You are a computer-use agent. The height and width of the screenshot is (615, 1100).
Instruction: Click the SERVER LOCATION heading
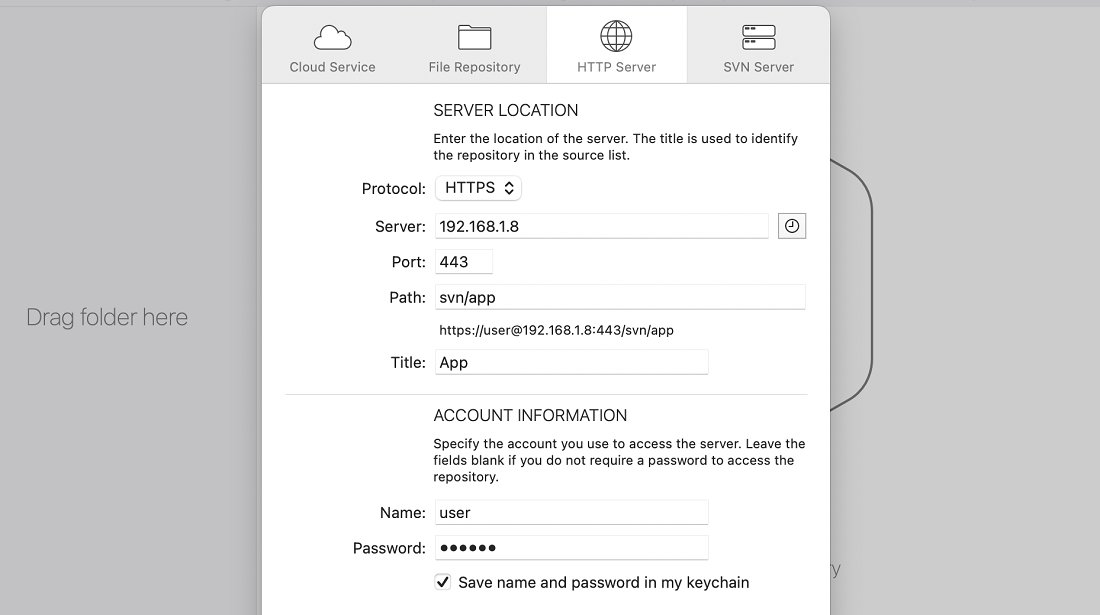coord(506,110)
